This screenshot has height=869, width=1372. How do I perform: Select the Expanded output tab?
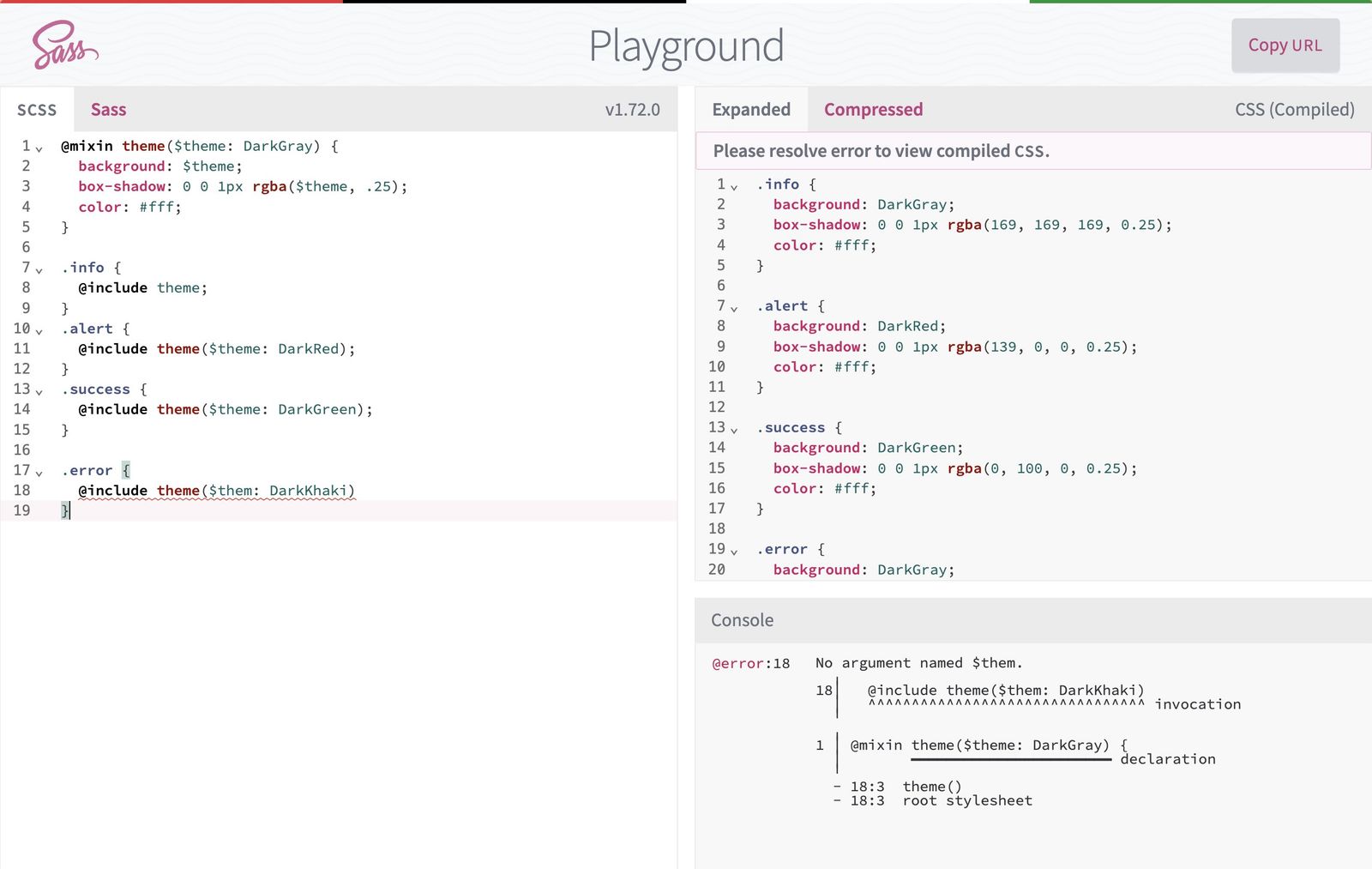pyautogui.click(x=751, y=110)
